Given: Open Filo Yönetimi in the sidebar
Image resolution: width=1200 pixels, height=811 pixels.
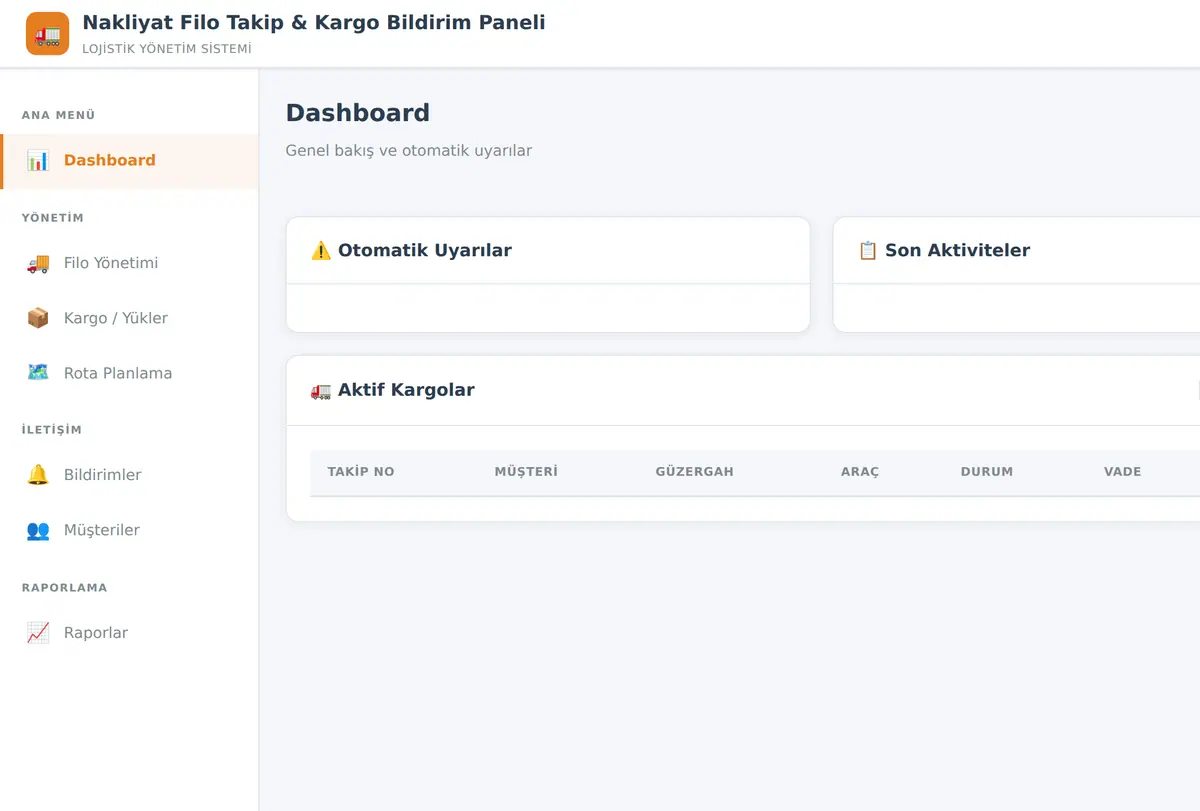Looking at the screenshot, I should click(129, 264).
